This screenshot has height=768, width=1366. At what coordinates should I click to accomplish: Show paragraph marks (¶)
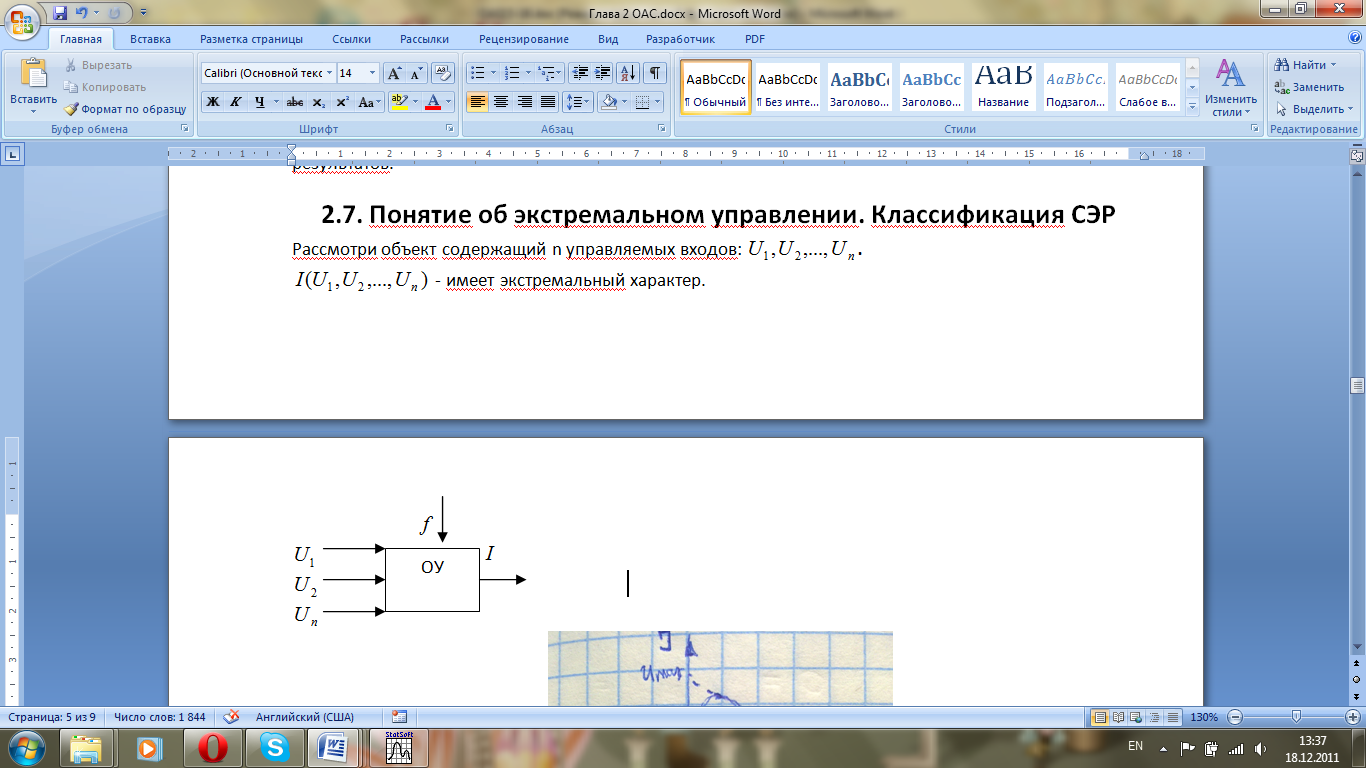(654, 73)
